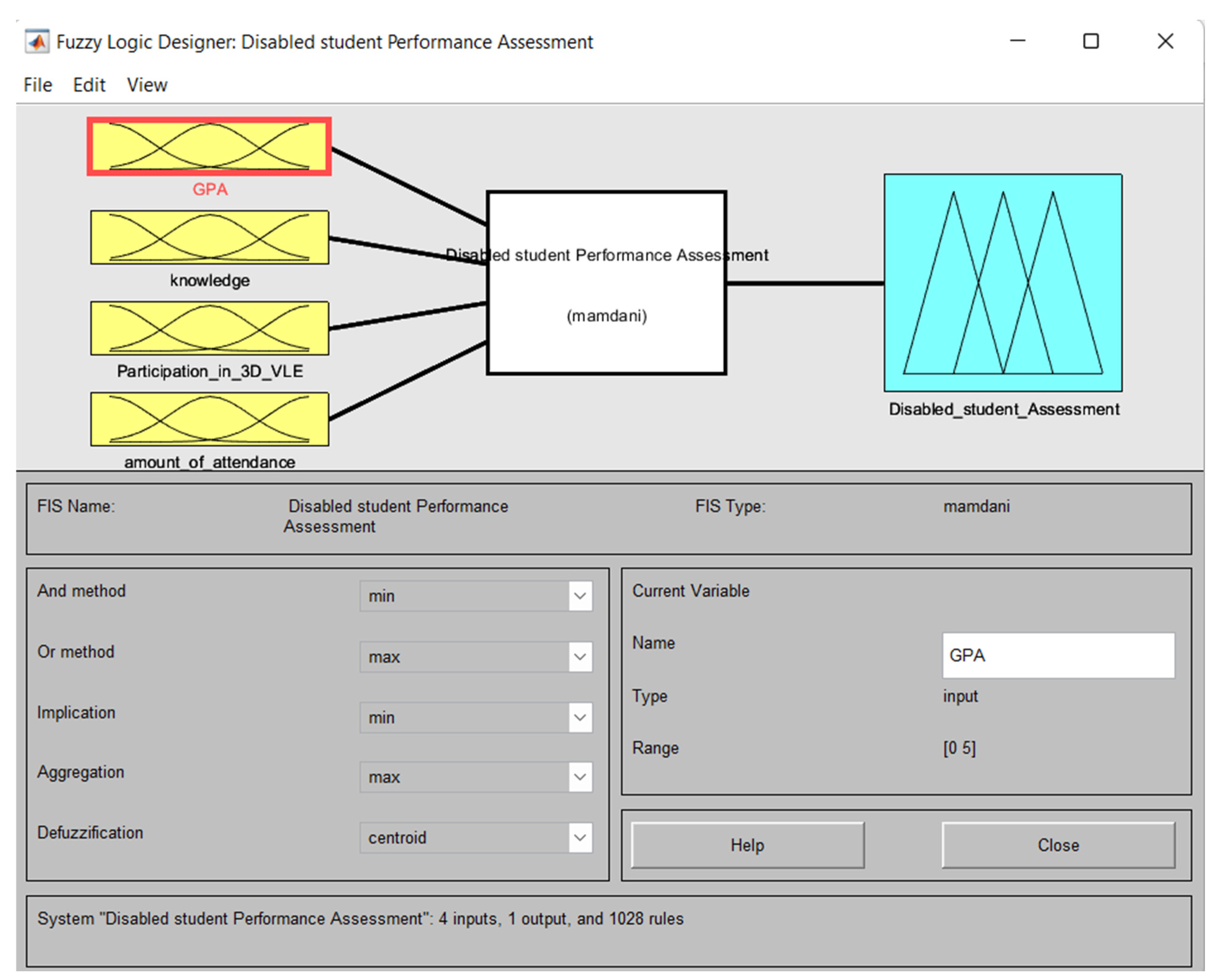Click the MATLAB logo in title bar
This screenshot has width=1219, height=980.
[x=37, y=42]
